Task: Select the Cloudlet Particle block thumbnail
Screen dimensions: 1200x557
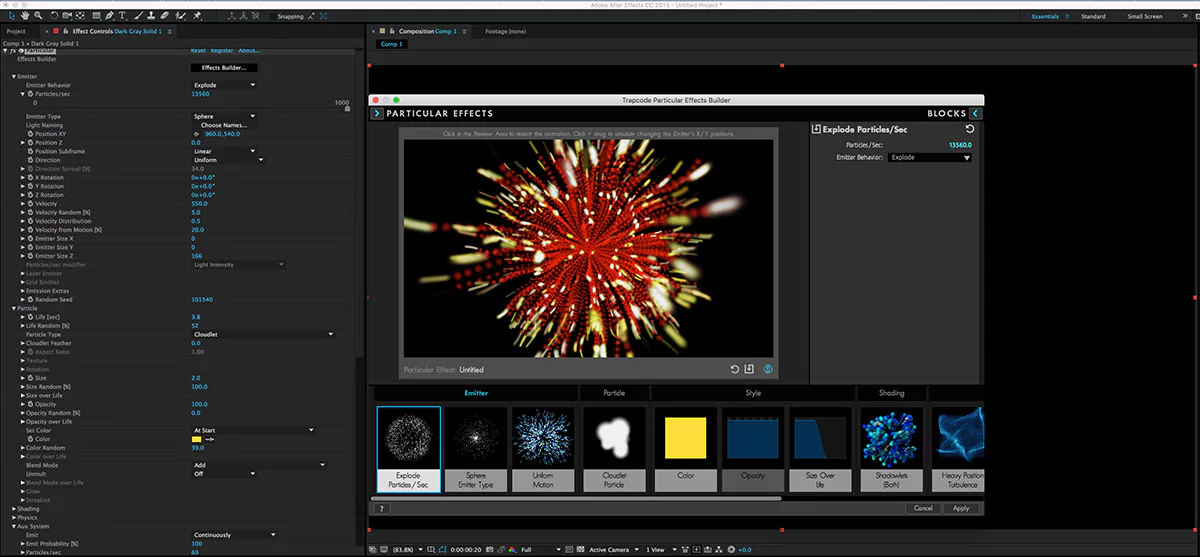Action: tap(614, 448)
